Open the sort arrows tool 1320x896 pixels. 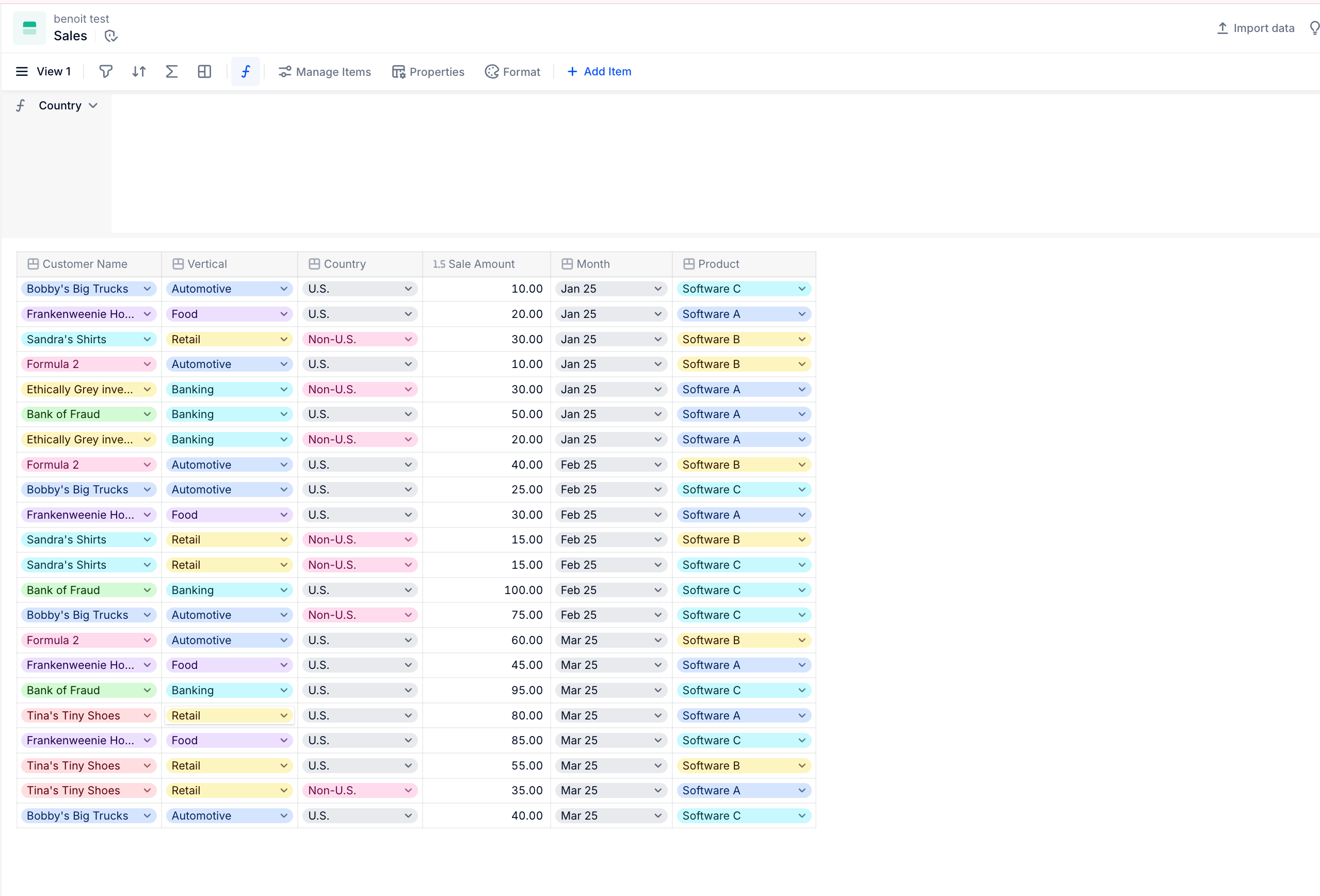[x=139, y=72]
